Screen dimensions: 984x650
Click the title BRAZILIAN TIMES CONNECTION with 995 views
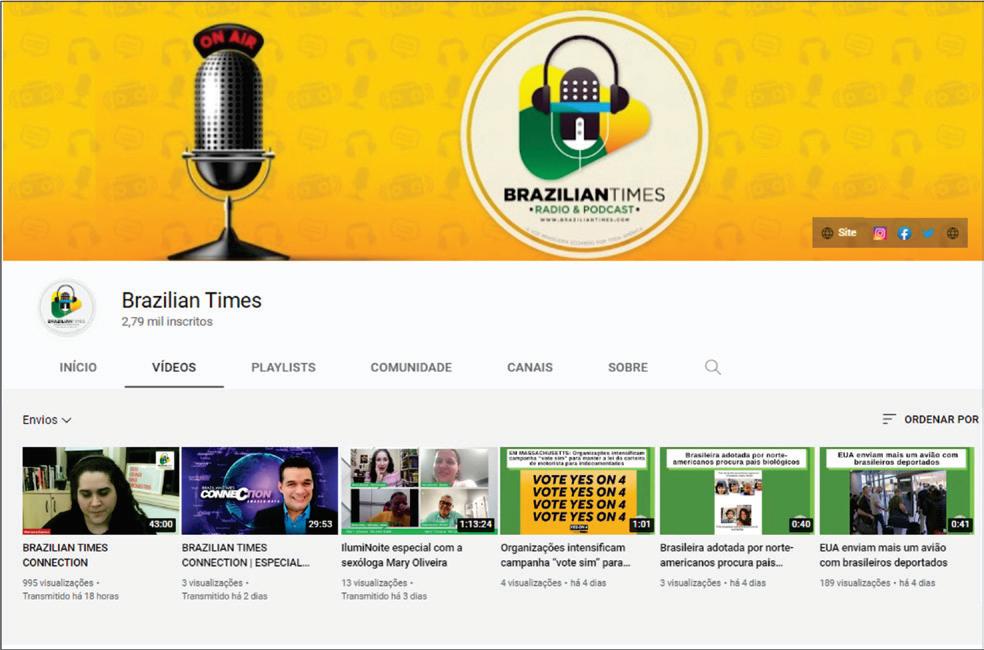pyautogui.click(x=65, y=555)
